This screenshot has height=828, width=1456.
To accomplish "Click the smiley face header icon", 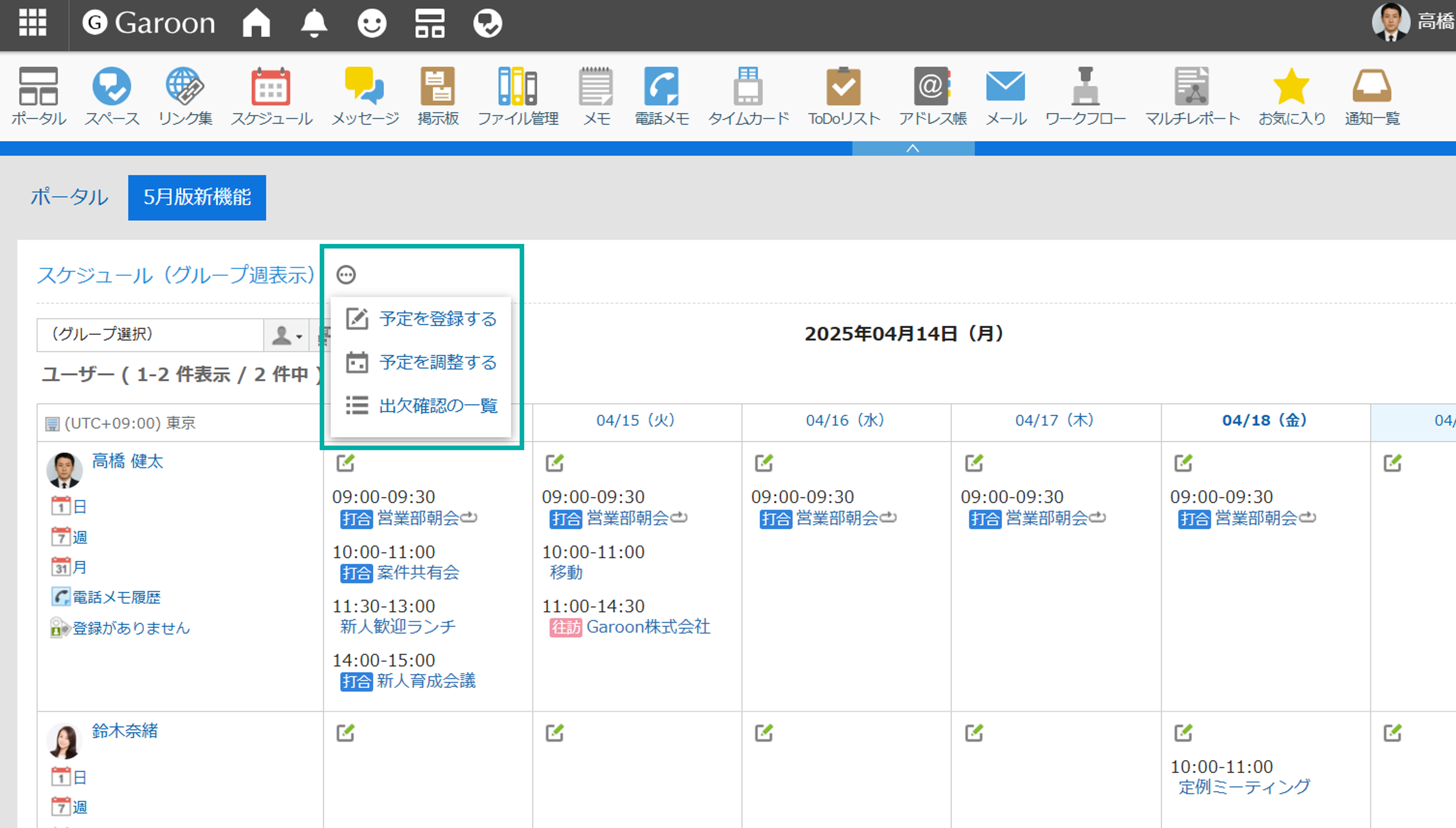I will pyautogui.click(x=372, y=23).
